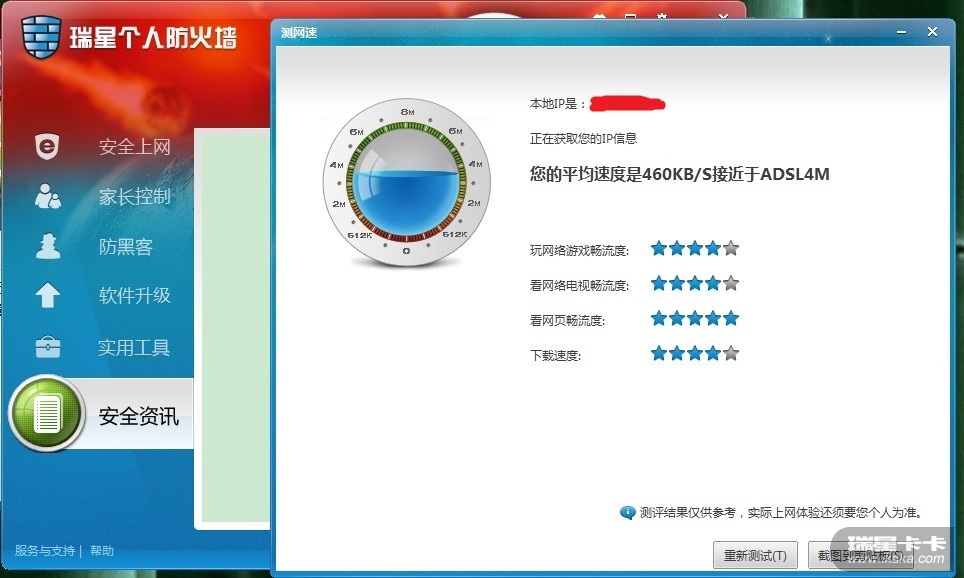Select the 安全资讯 menu item
Image resolution: width=964 pixels, height=578 pixels.
pos(139,416)
